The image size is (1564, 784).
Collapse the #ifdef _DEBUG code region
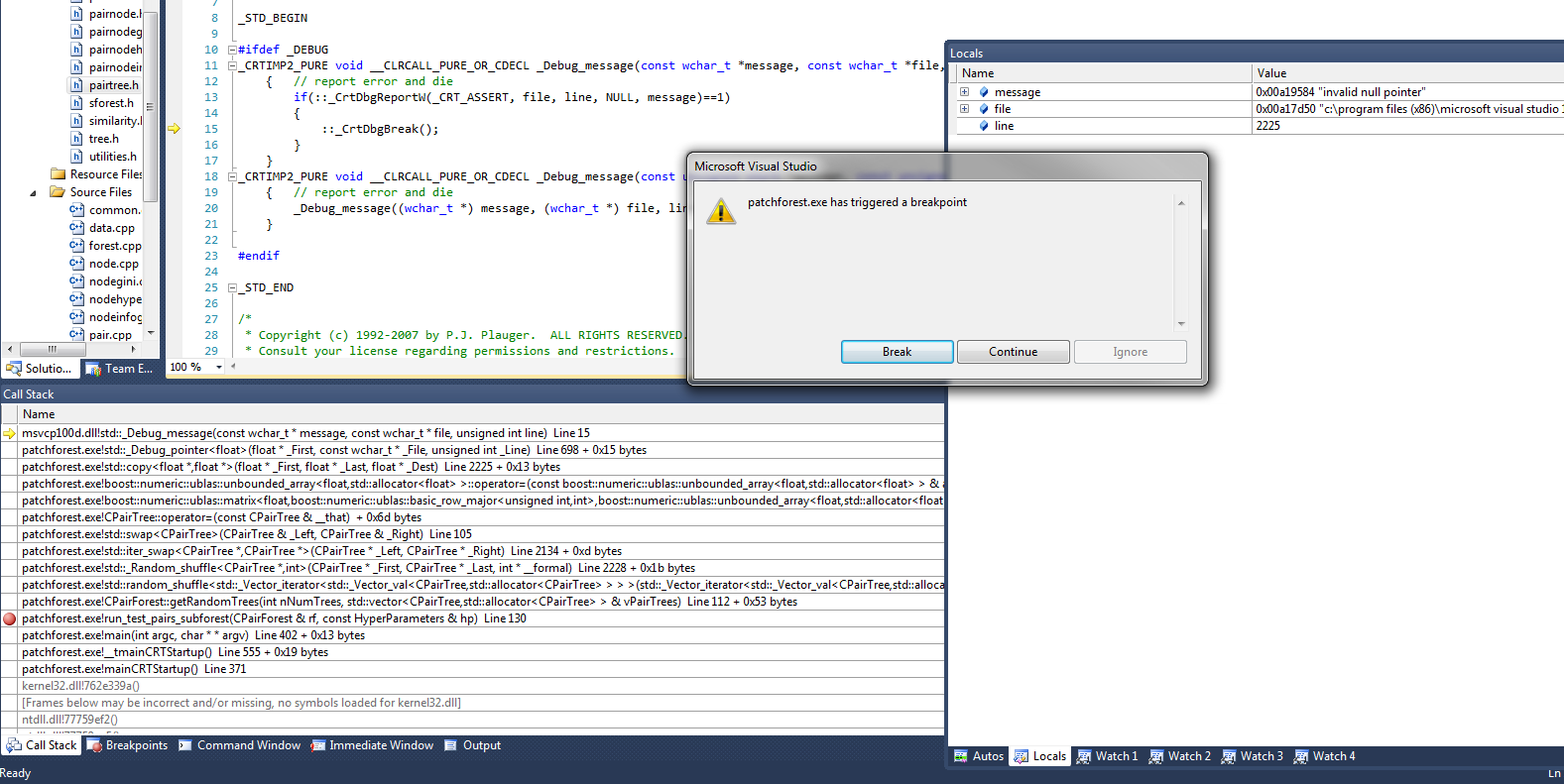click(x=232, y=50)
